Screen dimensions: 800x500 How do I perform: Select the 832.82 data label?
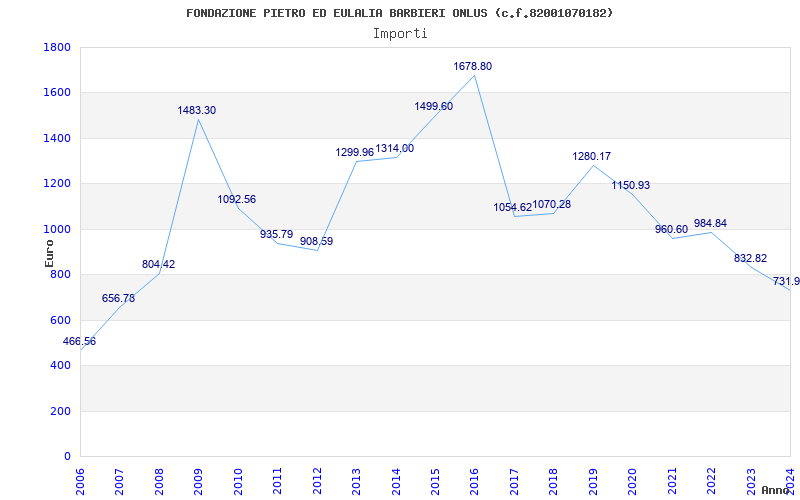coord(751,258)
